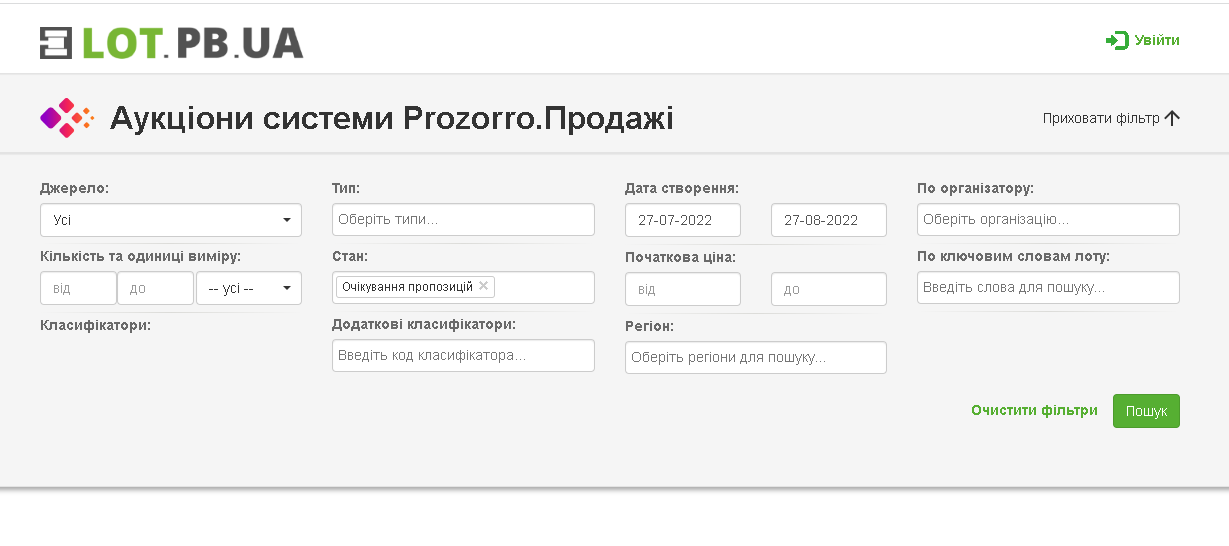Expand the units dropdown showing -- усі --

click(x=249, y=288)
